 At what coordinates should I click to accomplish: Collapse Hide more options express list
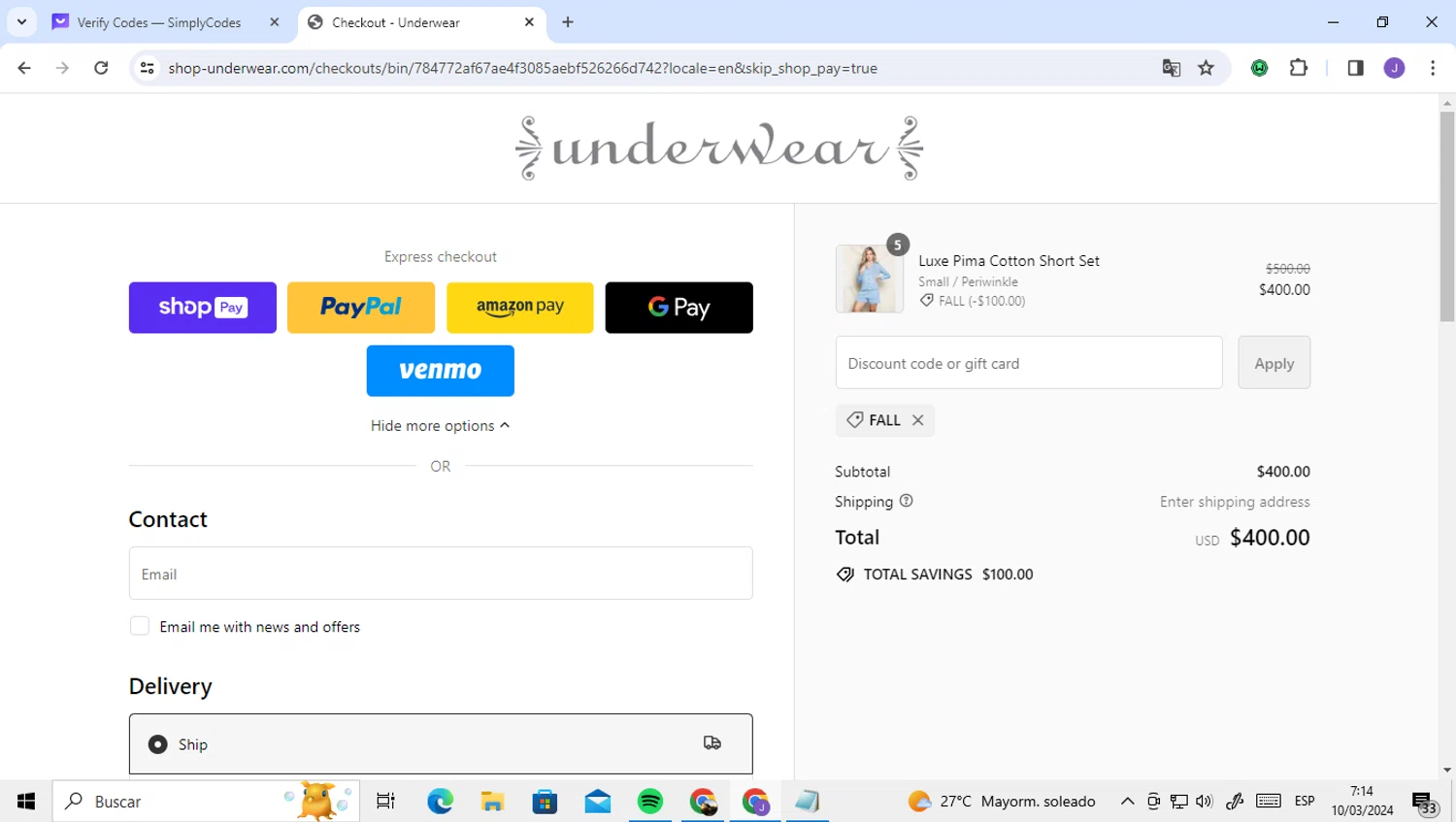(x=441, y=425)
